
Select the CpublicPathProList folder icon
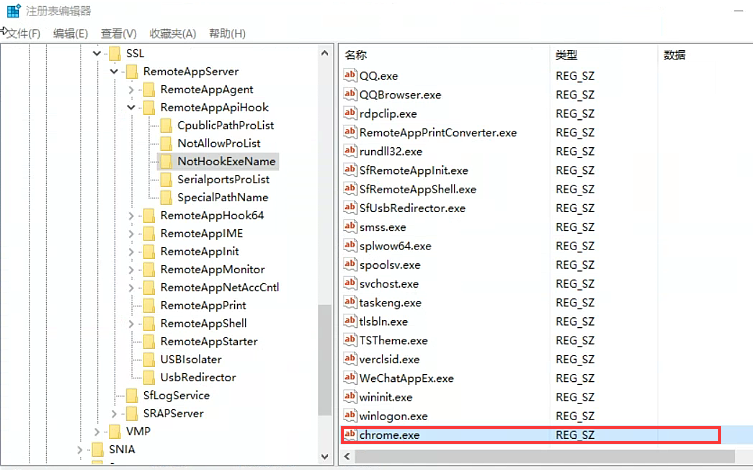point(166,125)
